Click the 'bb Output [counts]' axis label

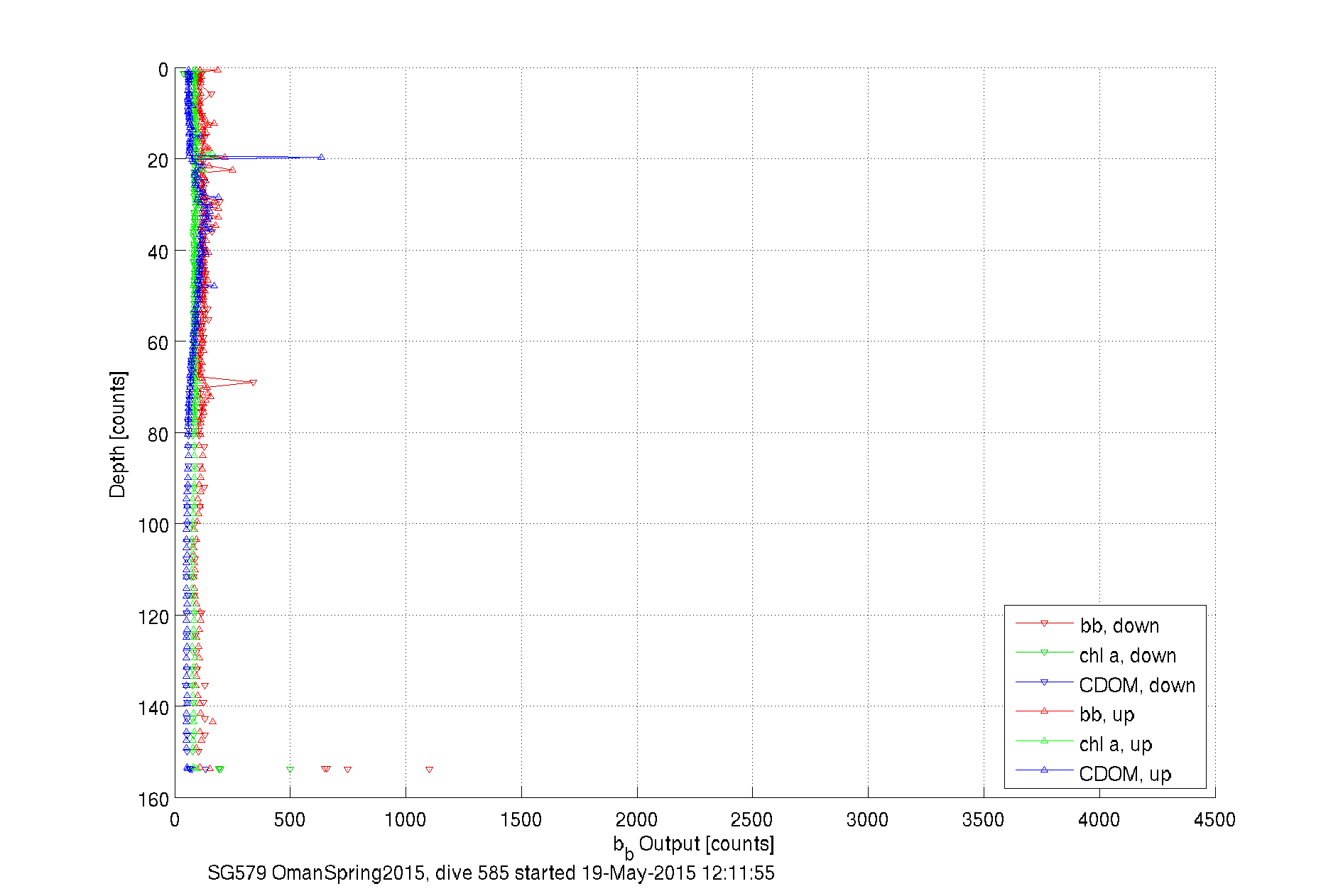click(694, 846)
